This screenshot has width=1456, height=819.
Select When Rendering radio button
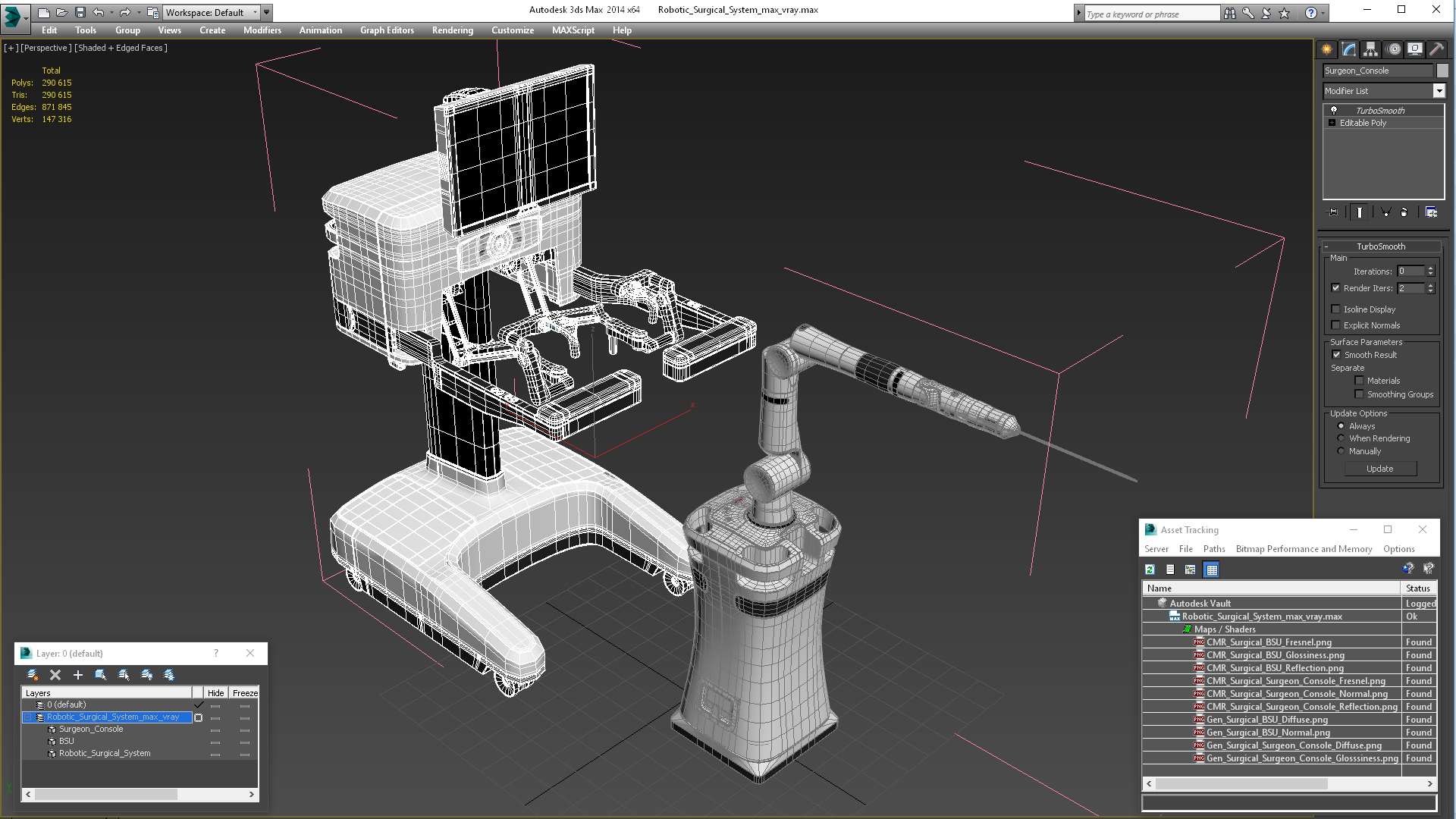[1341, 438]
